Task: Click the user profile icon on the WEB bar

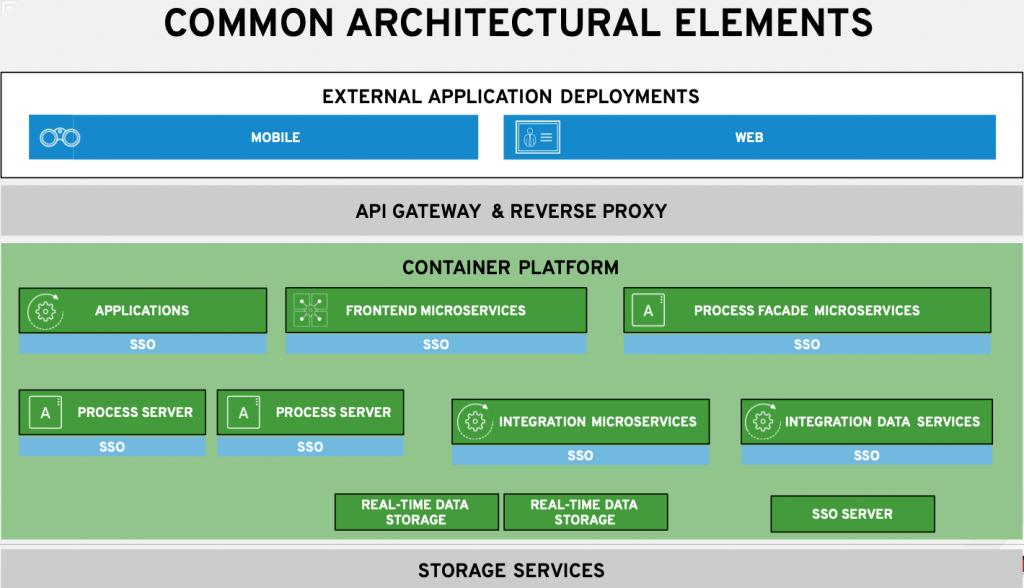Action: coord(537,137)
